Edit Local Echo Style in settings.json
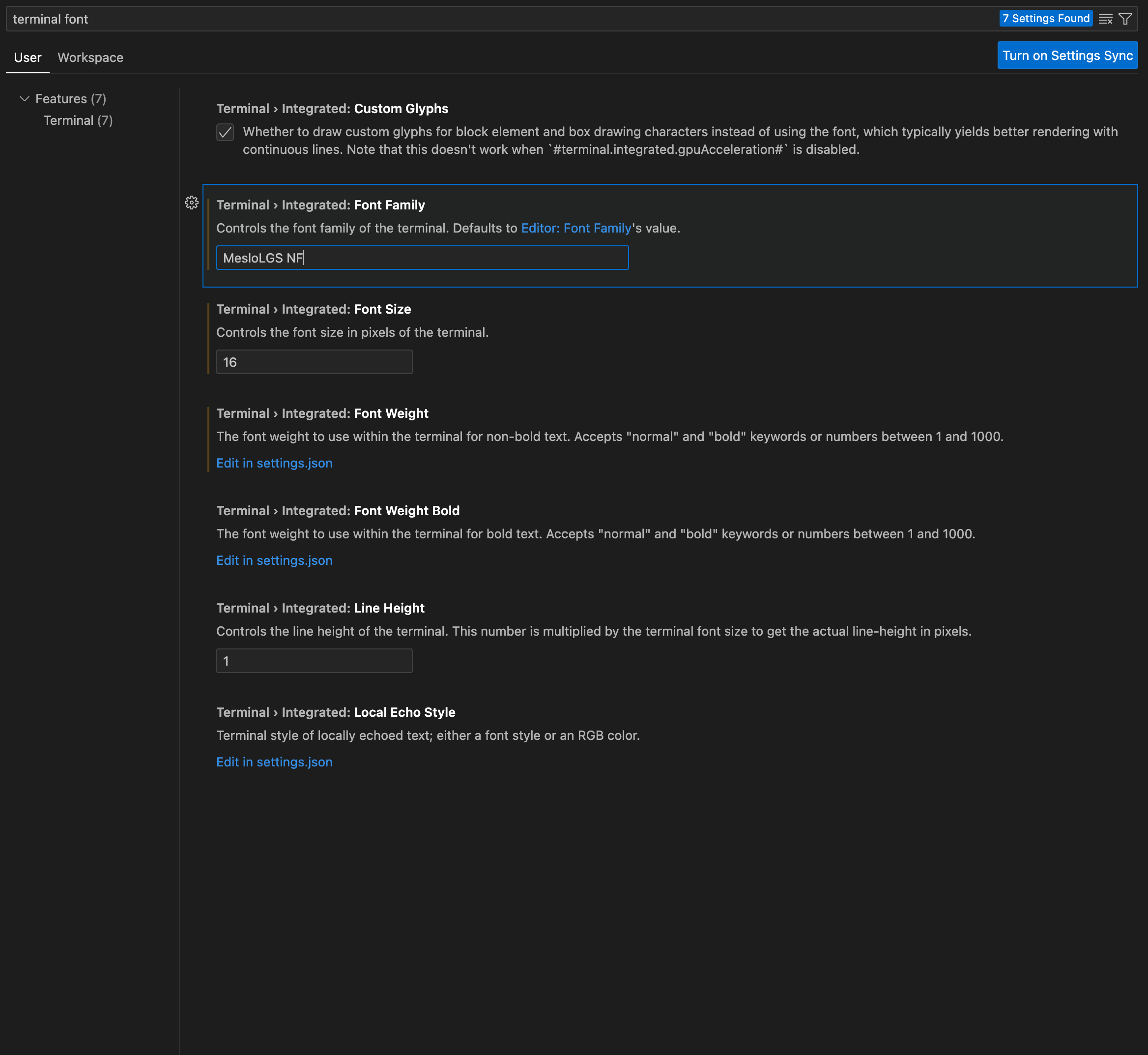This screenshot has height=1055, width=1148. (274, 762)
